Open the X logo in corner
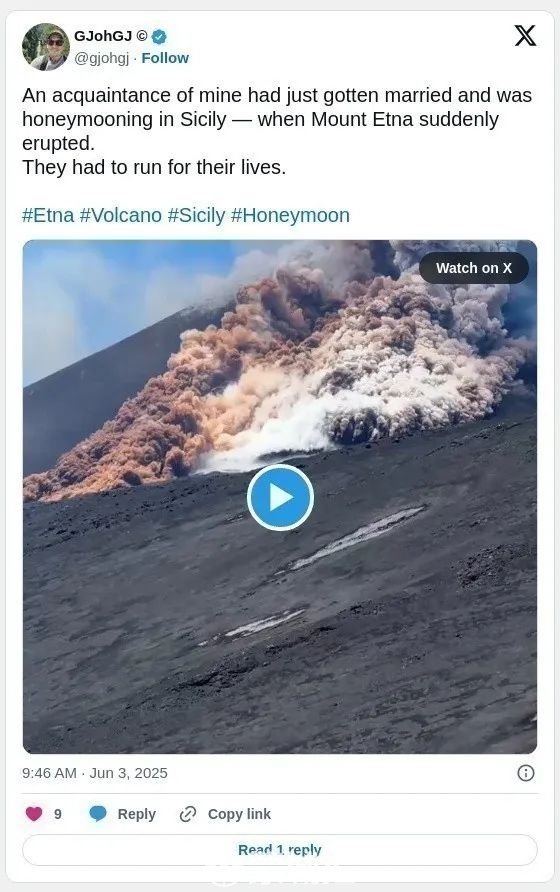Image resolution: width=560 pixels, height=892 pixels. [525, 35]
